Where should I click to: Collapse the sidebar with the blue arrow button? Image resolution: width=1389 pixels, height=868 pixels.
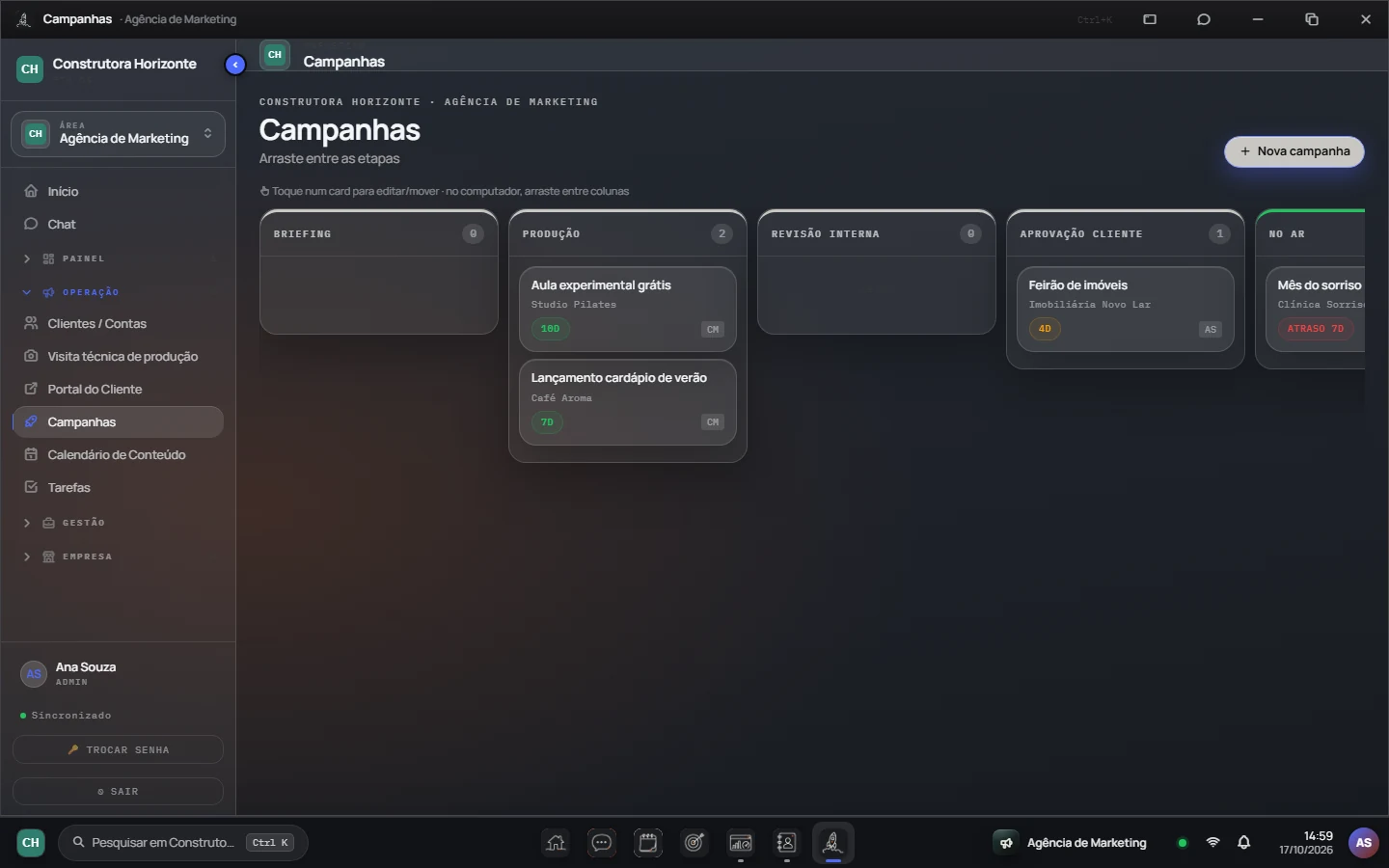tap(235, 65)
